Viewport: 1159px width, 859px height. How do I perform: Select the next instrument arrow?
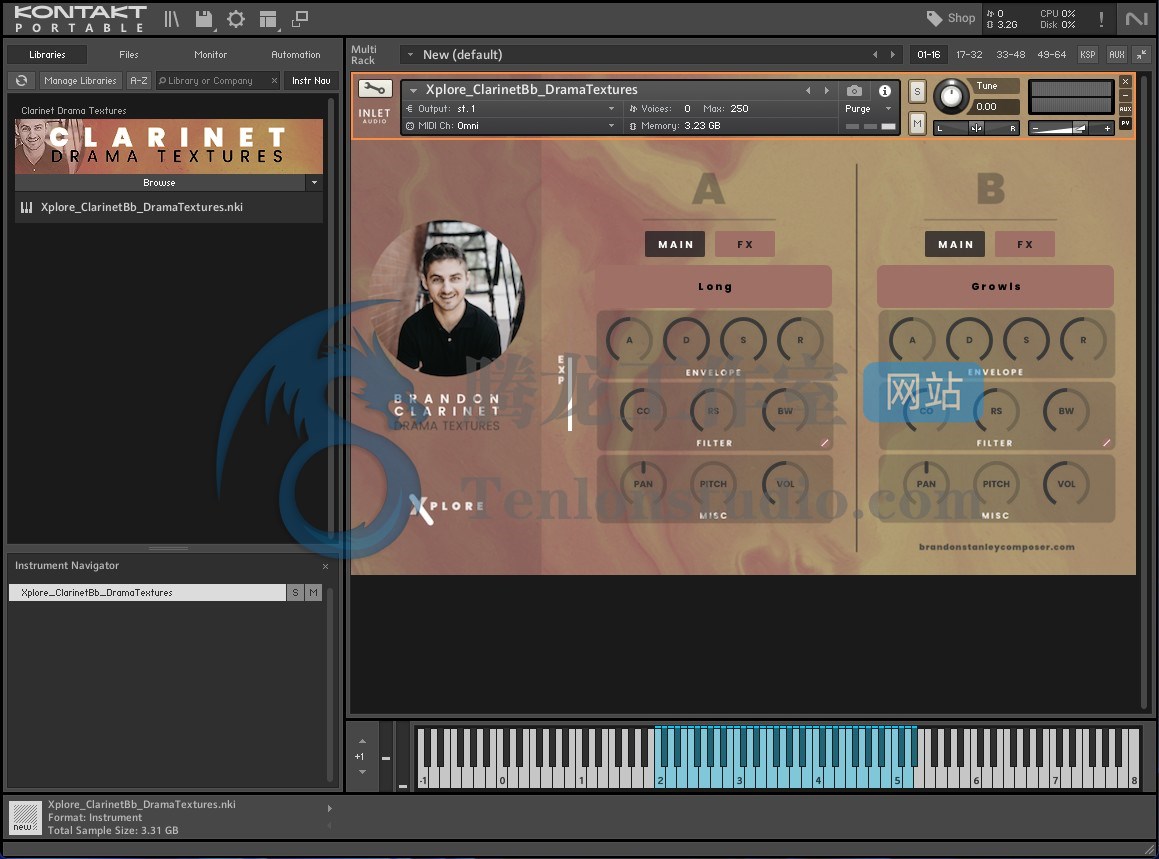coord(826,90)
